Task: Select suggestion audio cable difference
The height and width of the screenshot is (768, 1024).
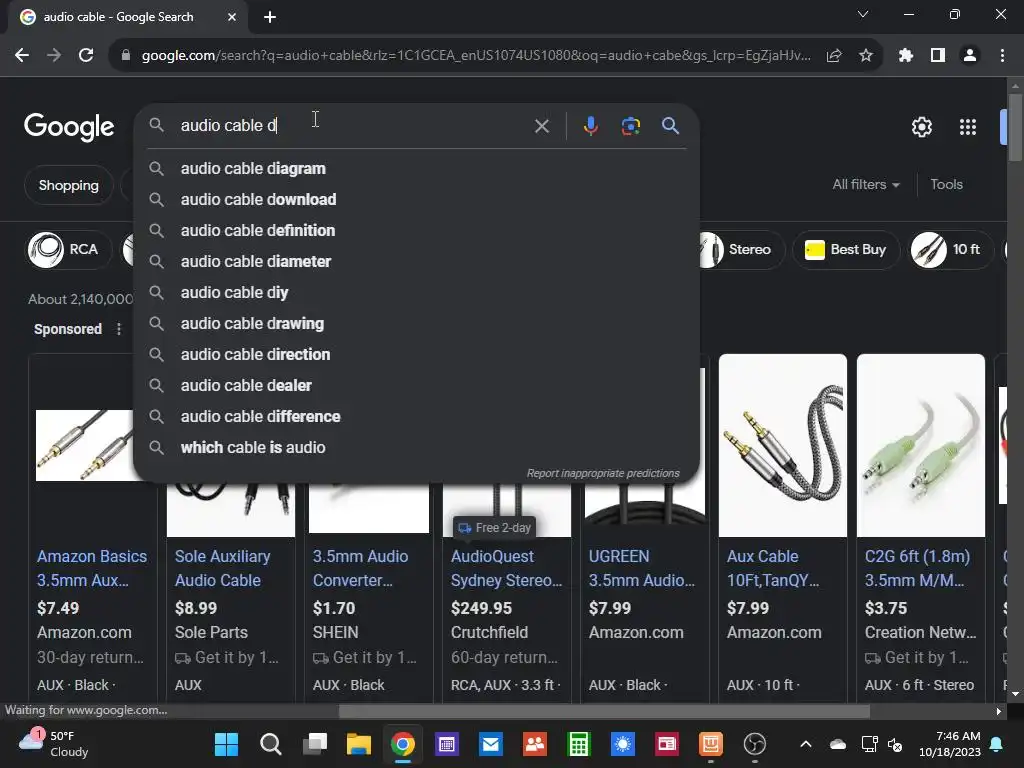Action: pyautogui.click(x=415, y=417)
